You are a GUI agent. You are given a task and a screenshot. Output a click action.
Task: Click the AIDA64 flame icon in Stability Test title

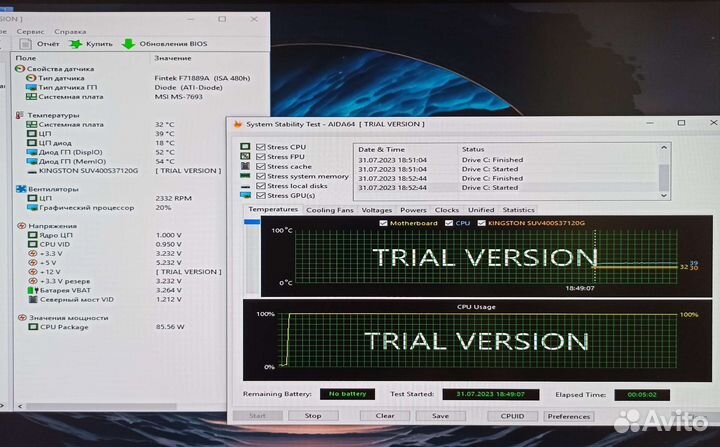tap(238, 124)
